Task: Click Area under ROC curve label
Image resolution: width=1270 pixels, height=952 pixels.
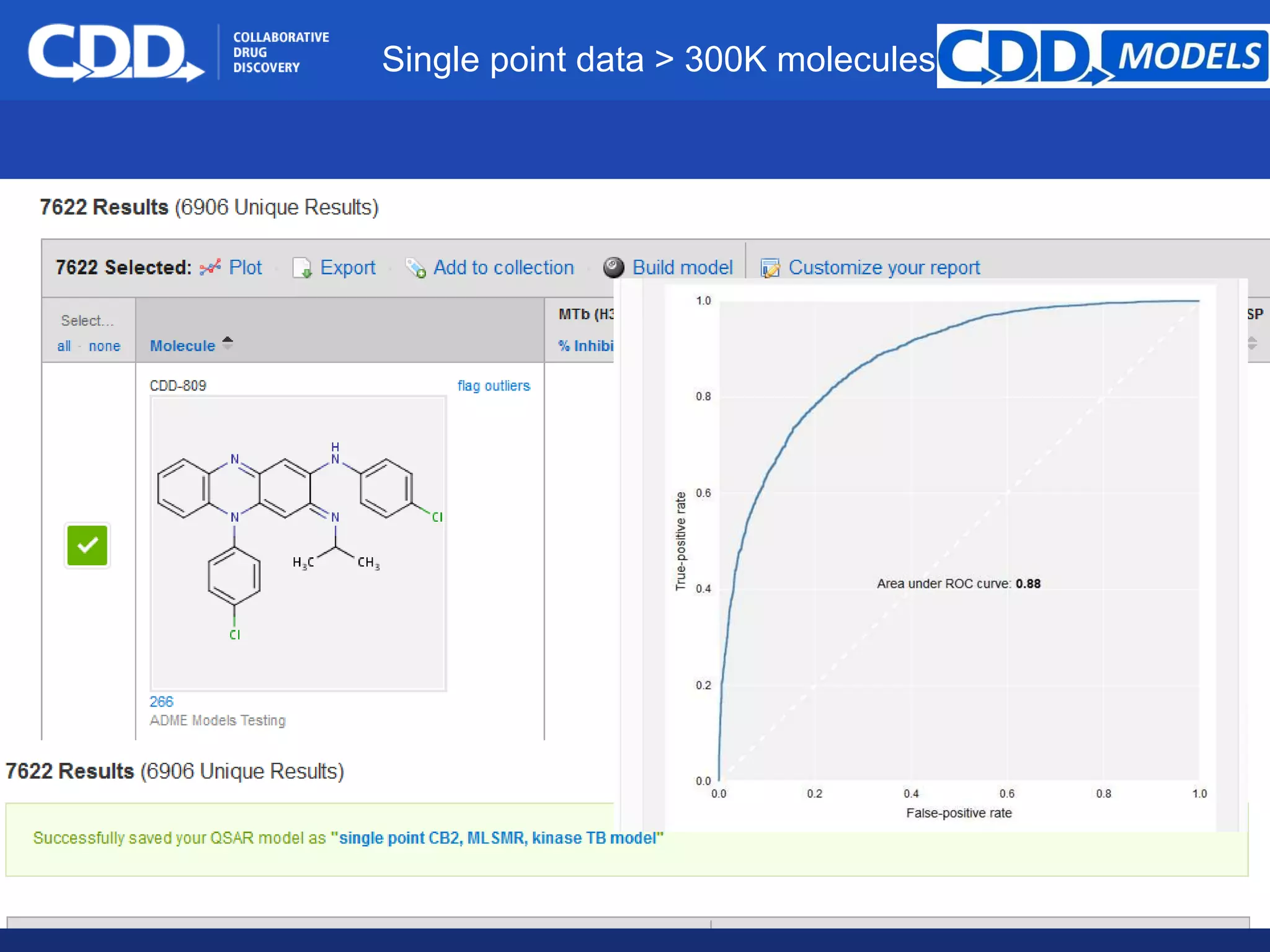Action: [x=959, y=583]
